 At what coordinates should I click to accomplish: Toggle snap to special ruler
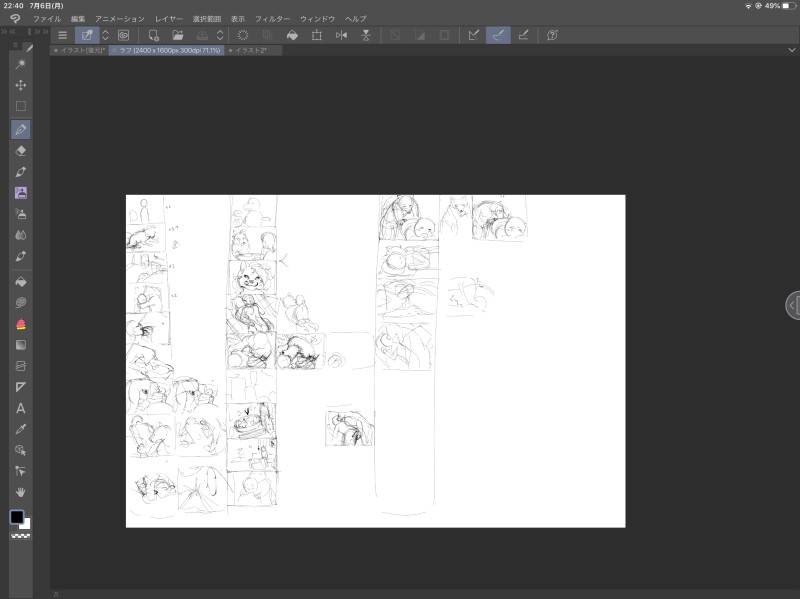click(498, 35)
